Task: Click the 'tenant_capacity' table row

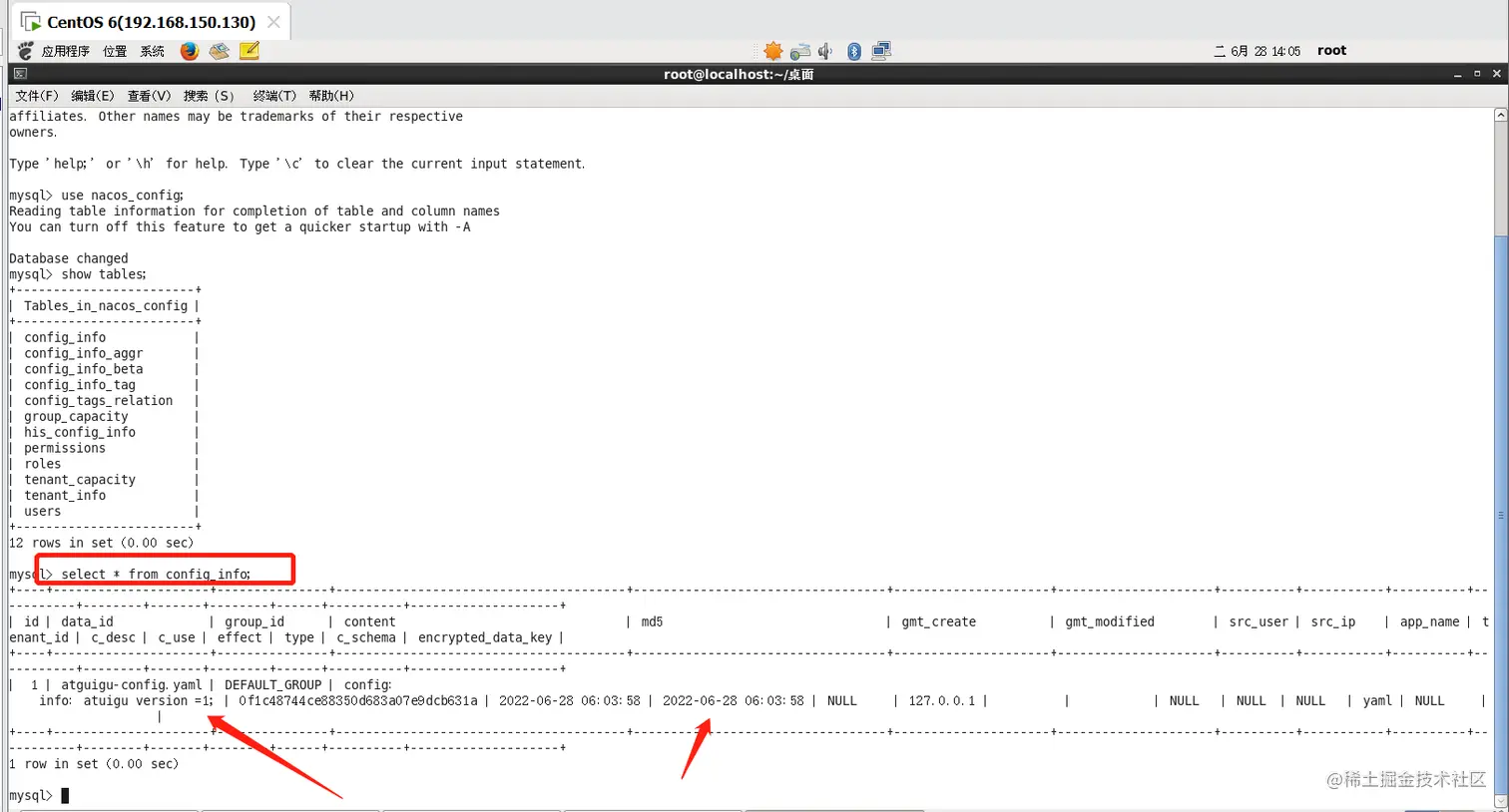Action: (x=80, y=480)
